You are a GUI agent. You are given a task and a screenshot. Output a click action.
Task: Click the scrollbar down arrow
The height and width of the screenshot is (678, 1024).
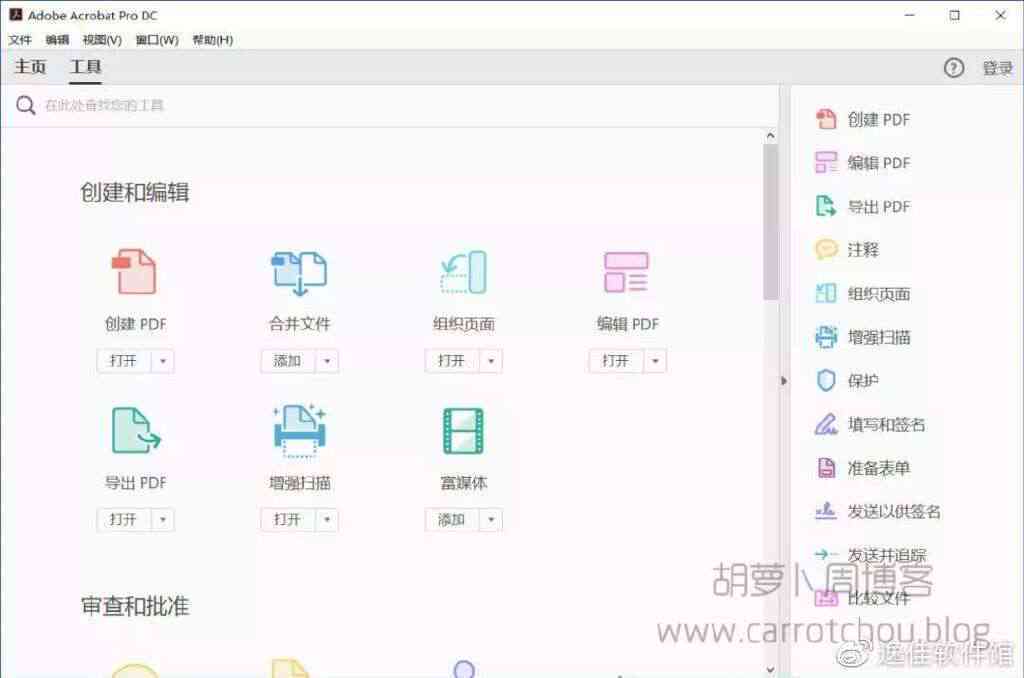coord(771,670)
